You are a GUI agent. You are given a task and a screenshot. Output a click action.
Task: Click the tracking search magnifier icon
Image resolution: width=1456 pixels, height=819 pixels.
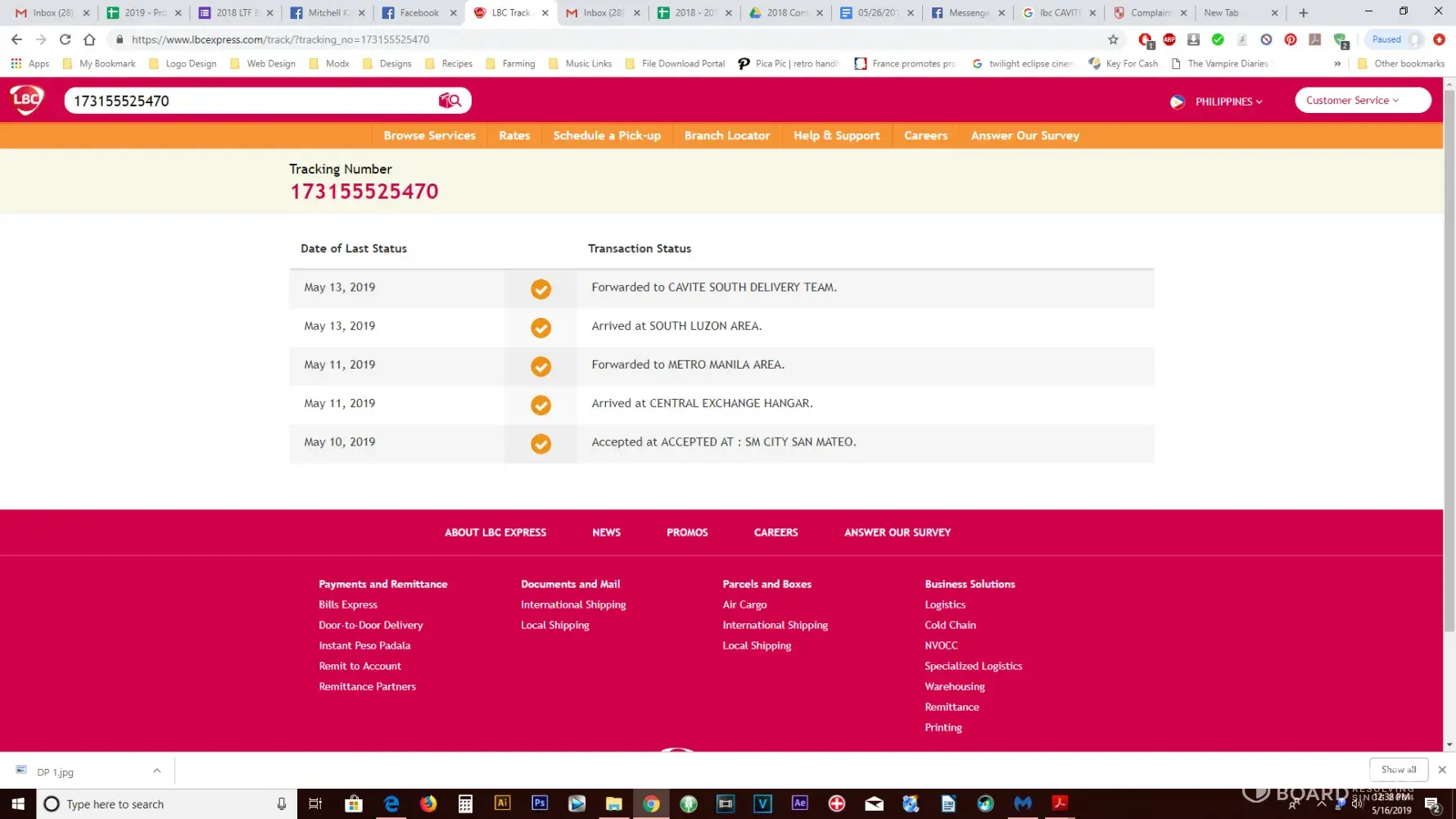(450, 101)
